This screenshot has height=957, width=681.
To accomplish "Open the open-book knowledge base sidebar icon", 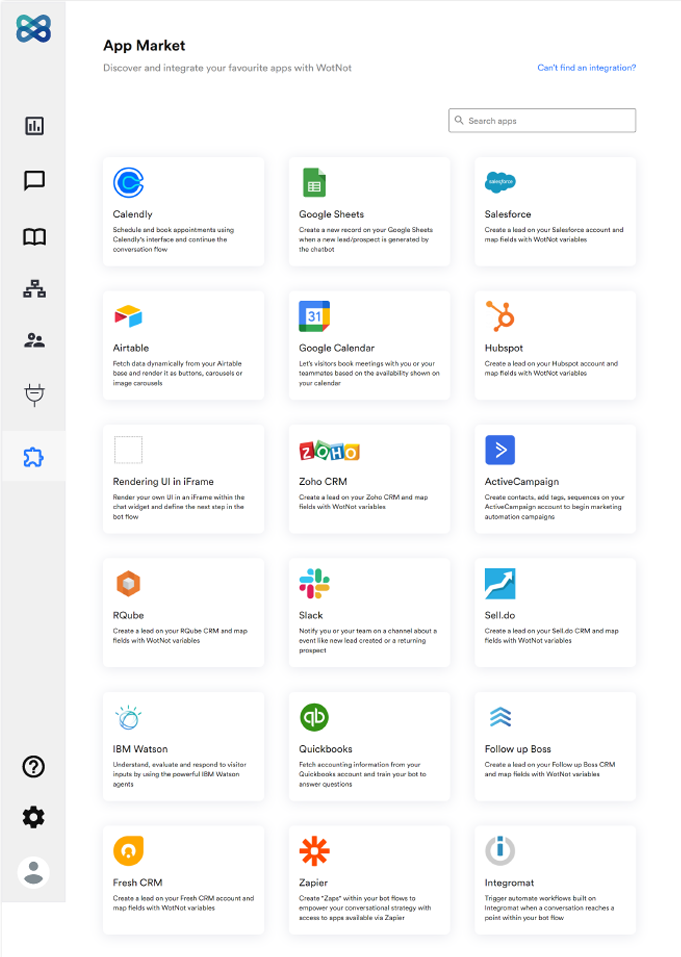I will [x=34, y=237].
